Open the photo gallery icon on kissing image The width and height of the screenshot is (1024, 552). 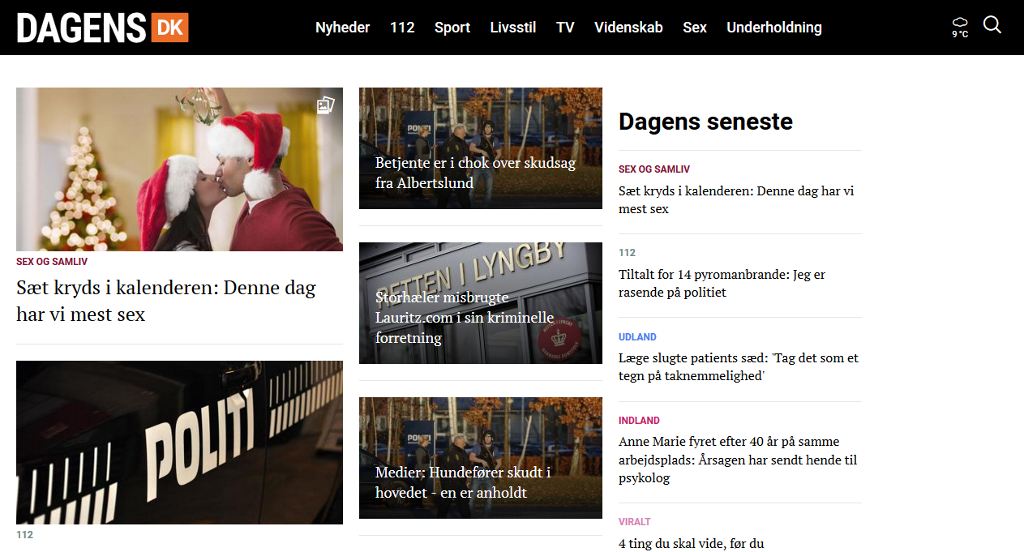click(x=325, y=105)
